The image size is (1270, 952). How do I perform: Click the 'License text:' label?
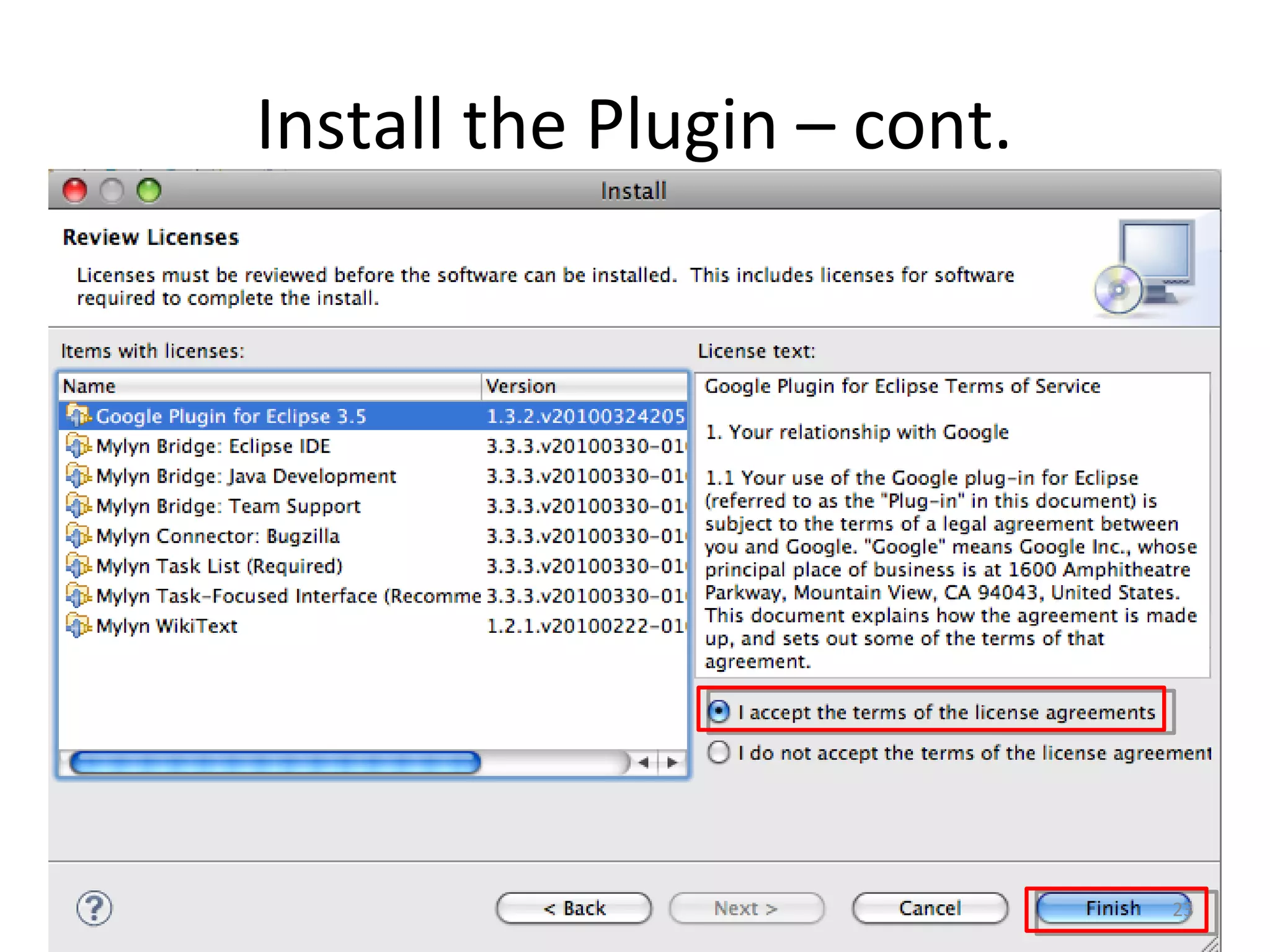click(757, 351)
